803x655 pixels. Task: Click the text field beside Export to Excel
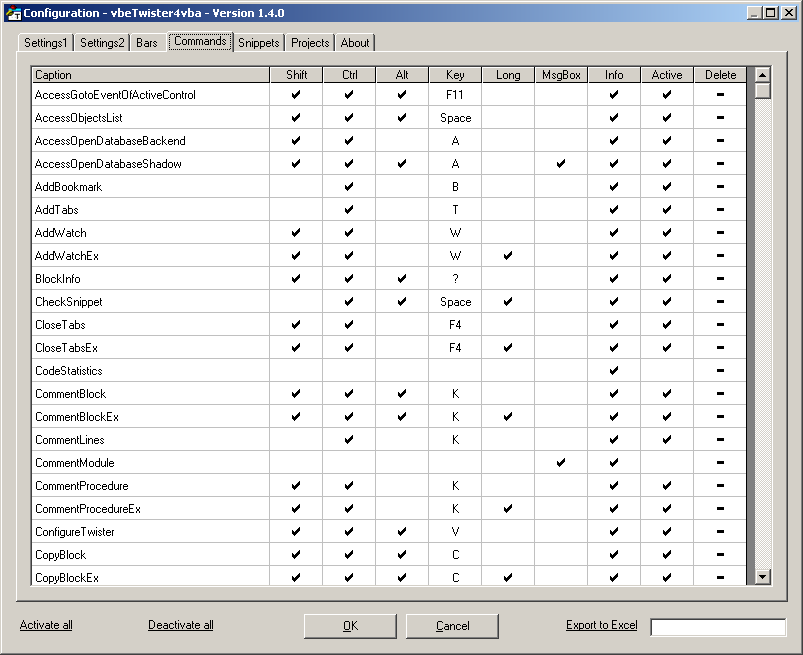[x=718, y=627]
